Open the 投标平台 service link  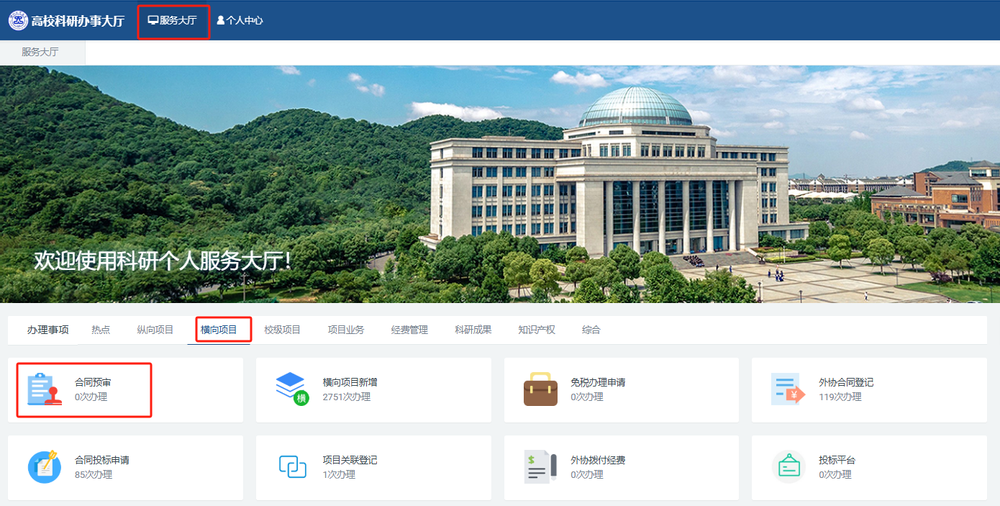click(837, 460)
